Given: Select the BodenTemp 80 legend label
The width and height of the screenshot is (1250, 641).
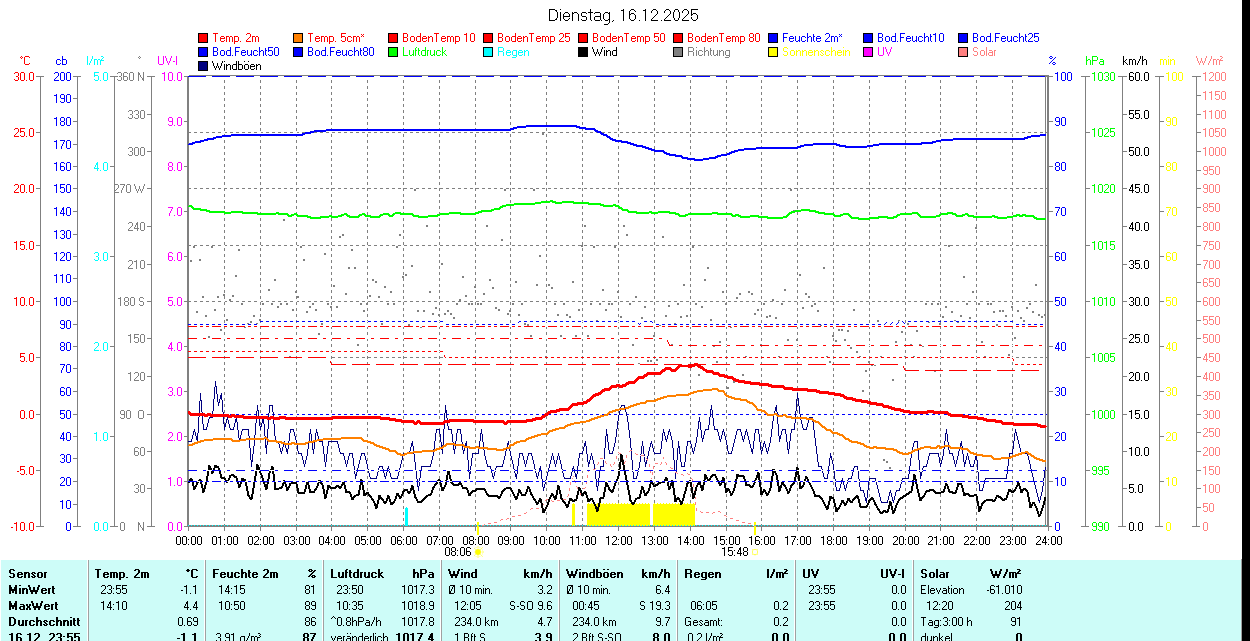Looking at the screenshot, I should (x=724, y=38).
